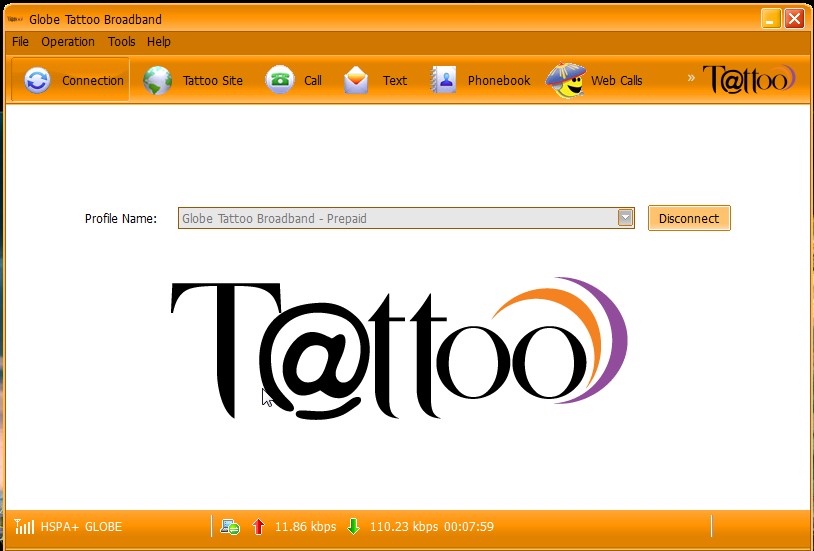The image size is (814, 551).
Task: Open the Operation menu
Action: pos(68,42)
